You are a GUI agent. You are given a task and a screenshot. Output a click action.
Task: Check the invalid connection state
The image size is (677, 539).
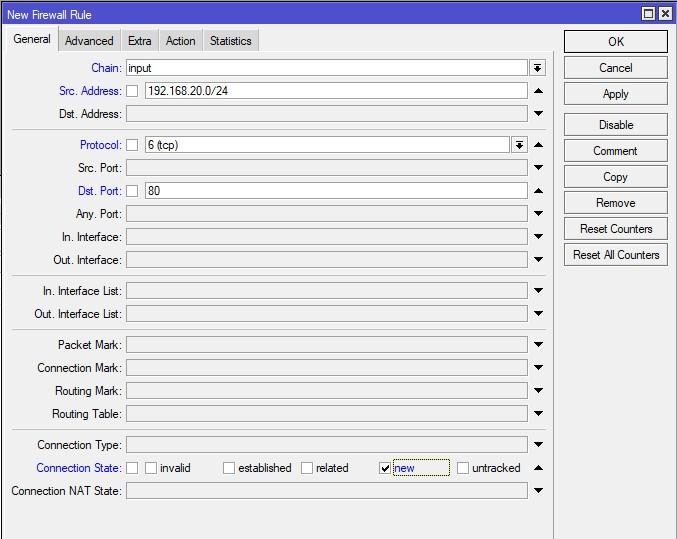(151, 468)
